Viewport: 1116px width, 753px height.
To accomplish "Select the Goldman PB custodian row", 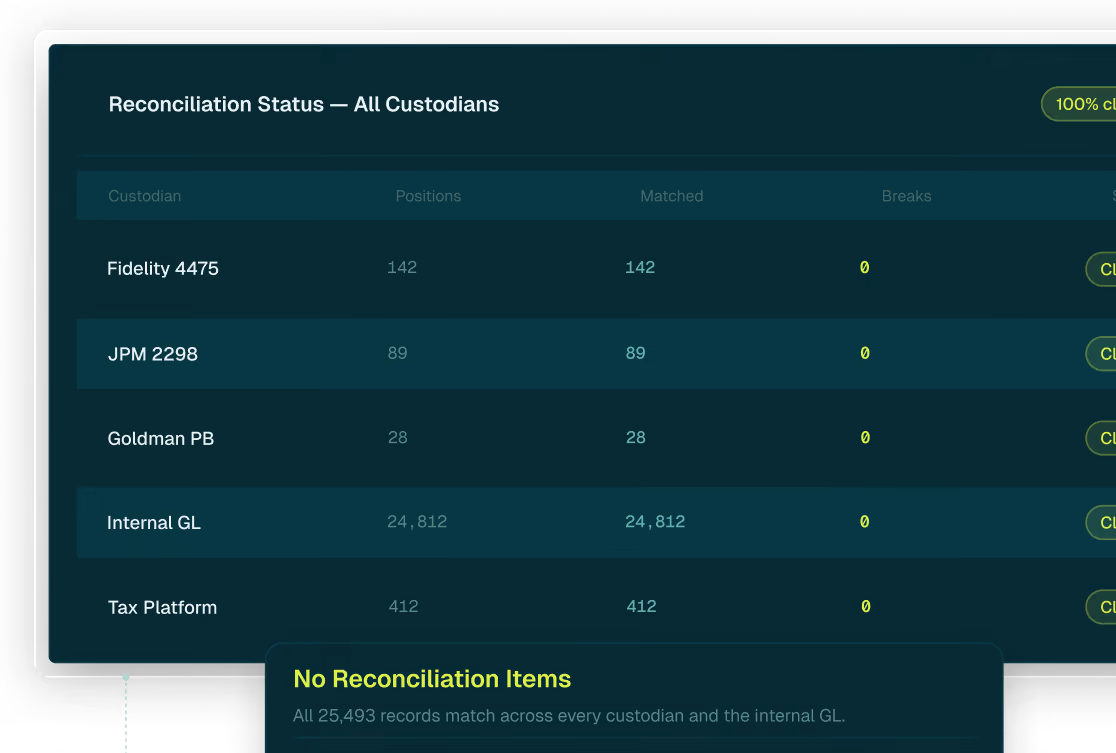I will click(x=596, y=438).
